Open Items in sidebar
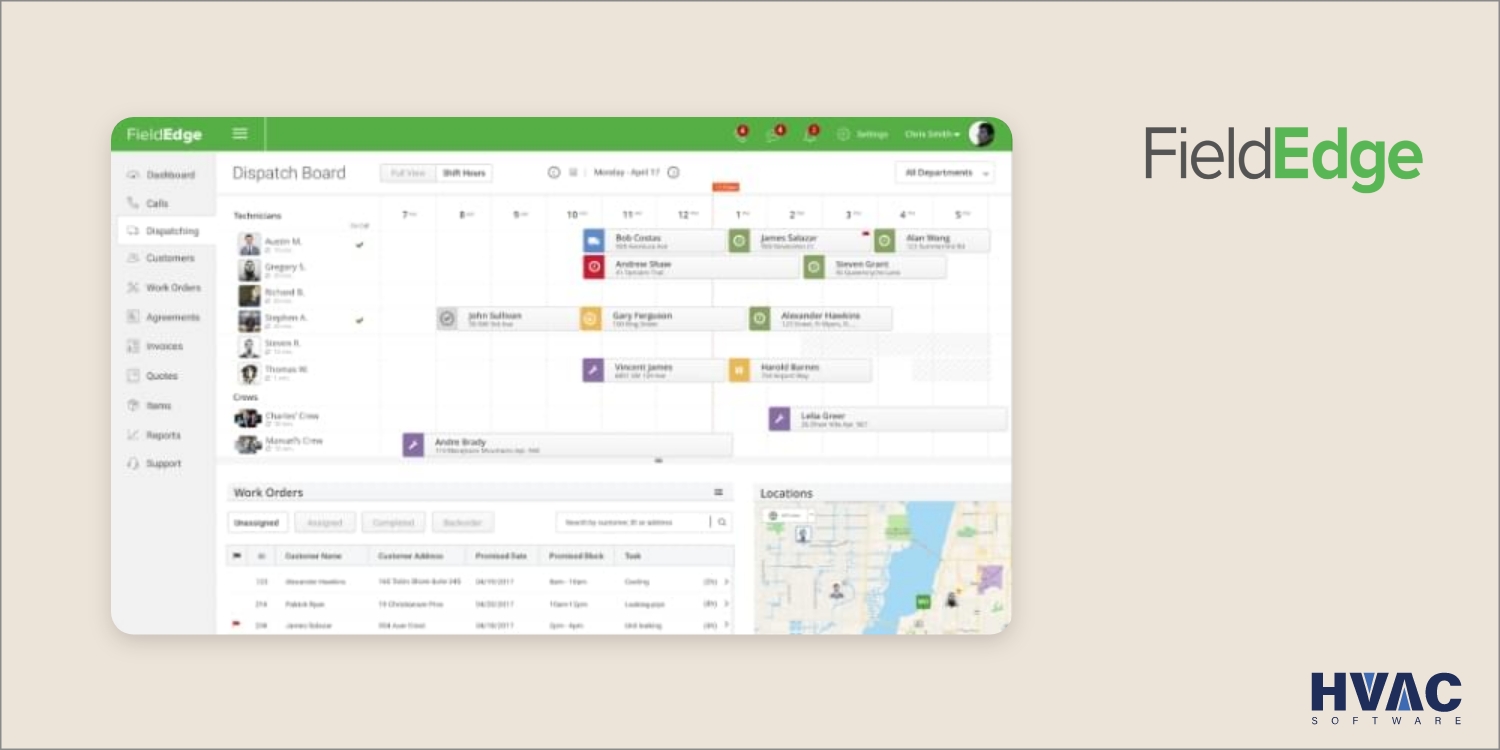Screen dimensions: 1500x750 pyautogui.click(x=149, y=406)
